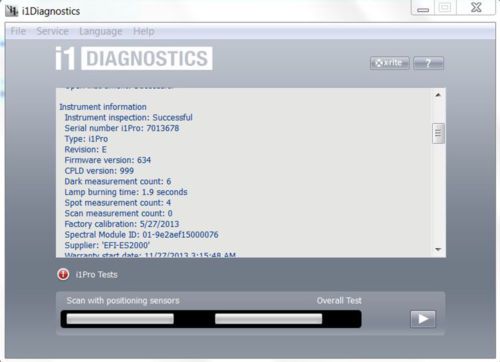
Task: Click 'Firmware version: 634' line
Action: (x=108, y=160)
